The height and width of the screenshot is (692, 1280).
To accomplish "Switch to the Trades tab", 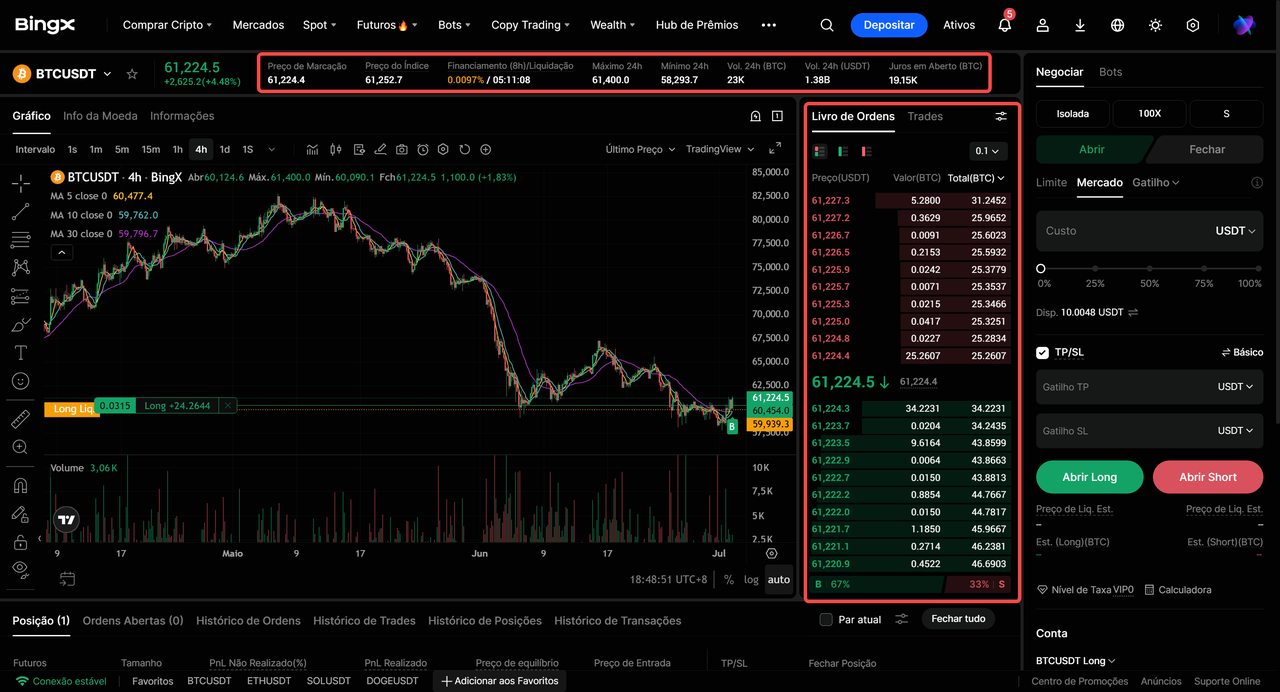I will click(x=925, y=117).
